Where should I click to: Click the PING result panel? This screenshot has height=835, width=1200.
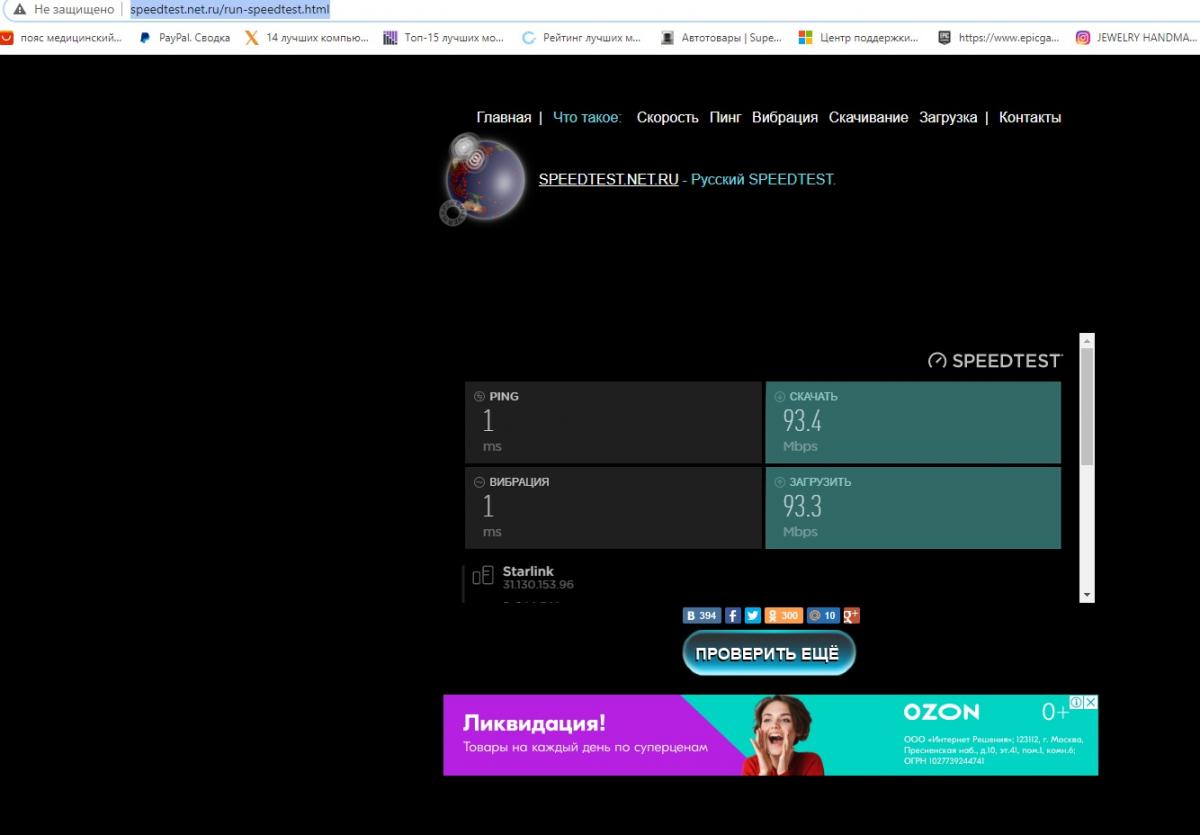(x=613, y=422)
